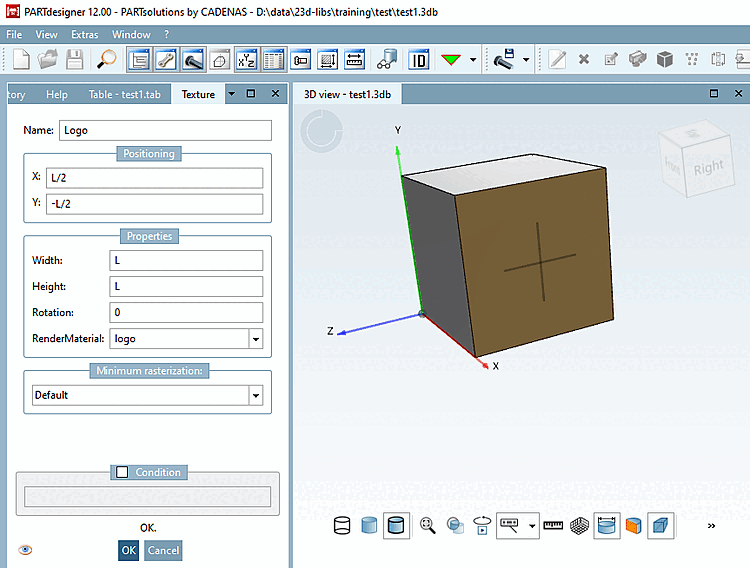This screenshot has width=750, height=568.
Task: Switch to the Table - test1.tab tab
Action: click(125, 94)
